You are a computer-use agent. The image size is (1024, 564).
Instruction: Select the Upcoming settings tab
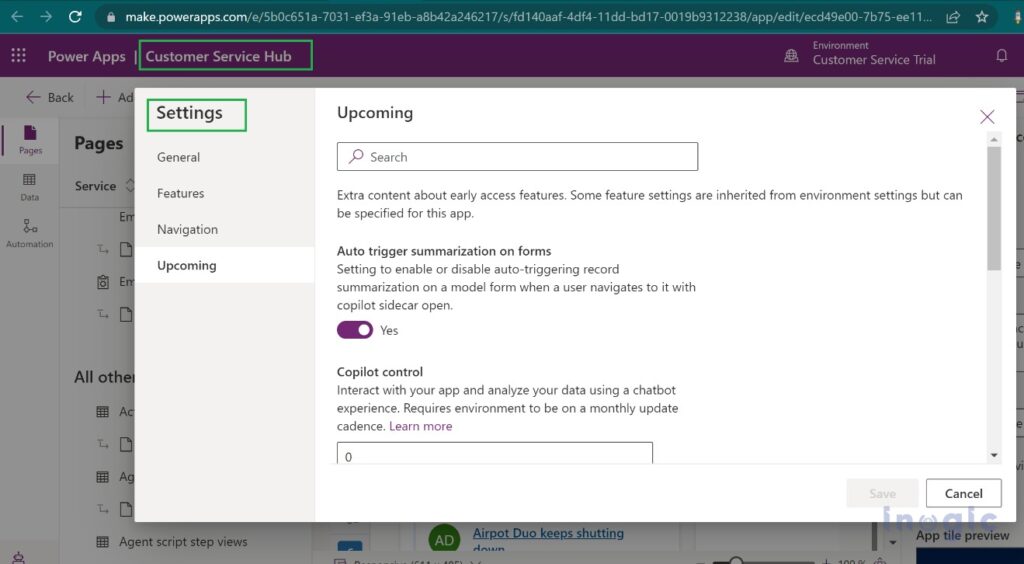[225, 265]
